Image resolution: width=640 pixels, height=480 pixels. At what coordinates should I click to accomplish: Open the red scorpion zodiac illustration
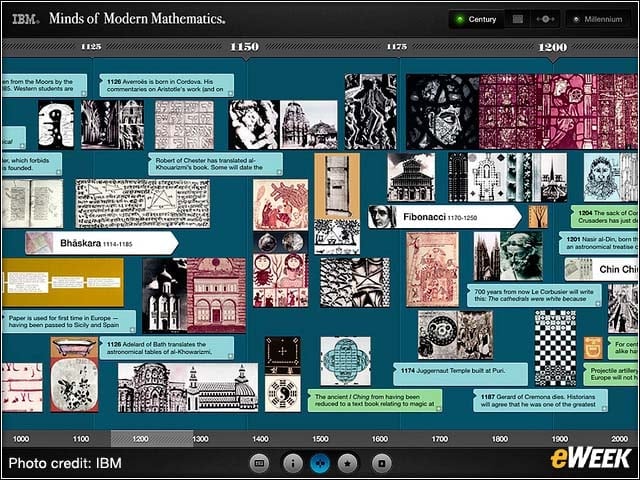tap(280, 280)
